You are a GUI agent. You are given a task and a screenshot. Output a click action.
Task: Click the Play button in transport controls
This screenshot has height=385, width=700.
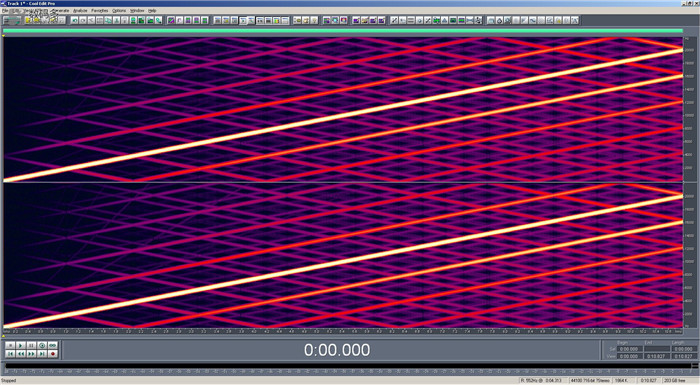pyautogui.click(x=21, y=345)
